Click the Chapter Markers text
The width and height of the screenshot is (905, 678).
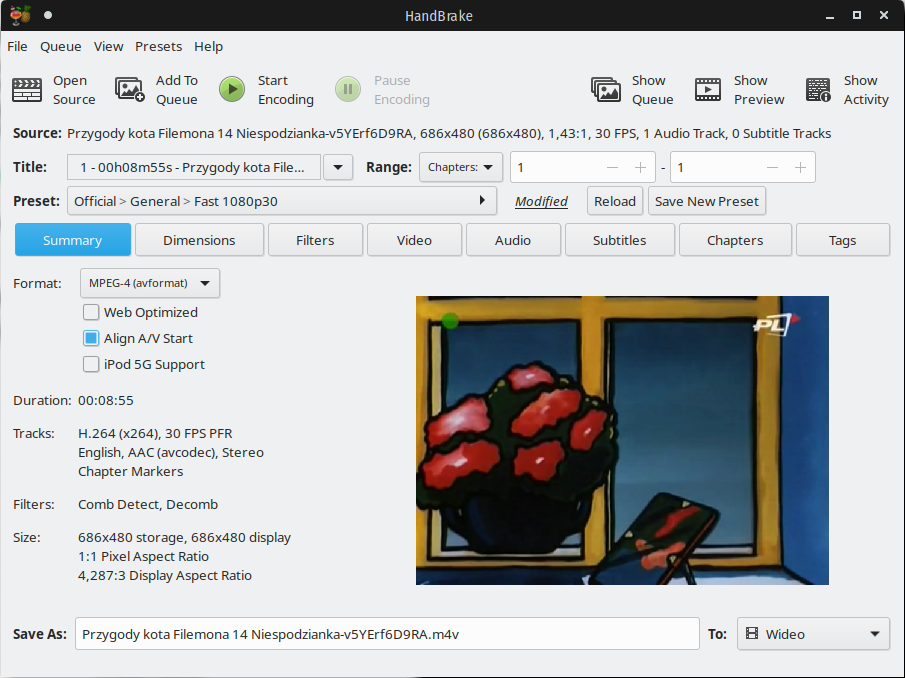pos(130,471)
